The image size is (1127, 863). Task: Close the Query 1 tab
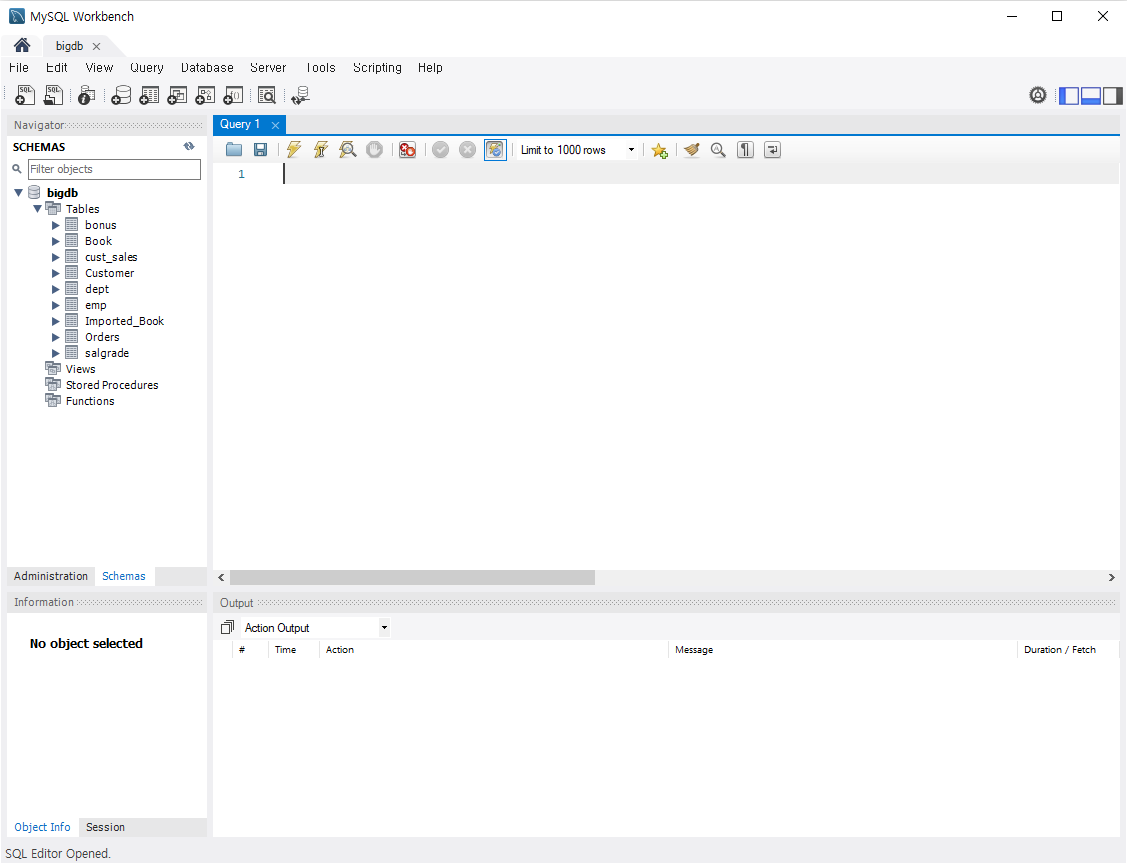(x=275, y=125)
